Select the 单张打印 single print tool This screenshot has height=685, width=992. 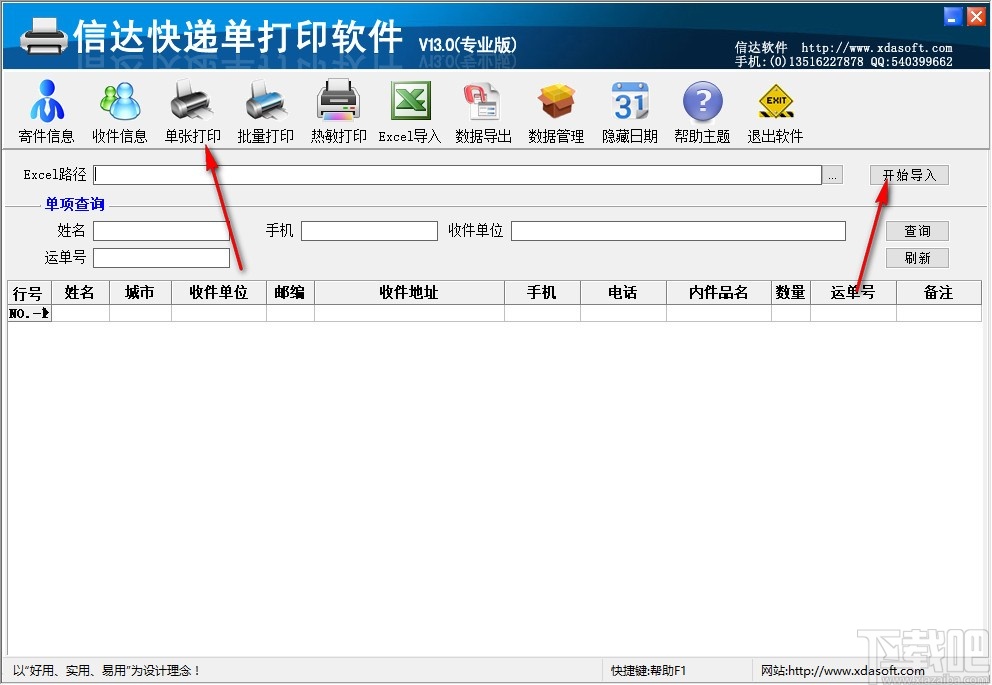(191, 110)
